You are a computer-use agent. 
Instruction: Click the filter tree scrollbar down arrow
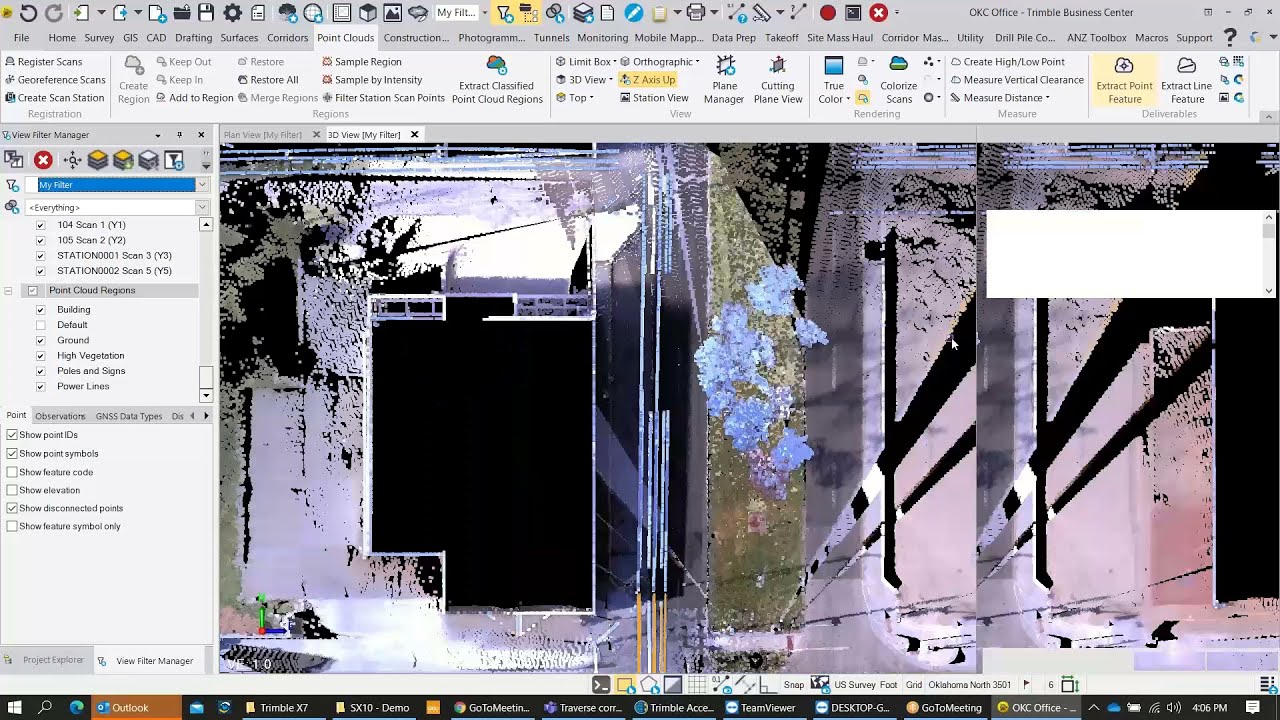206,395
